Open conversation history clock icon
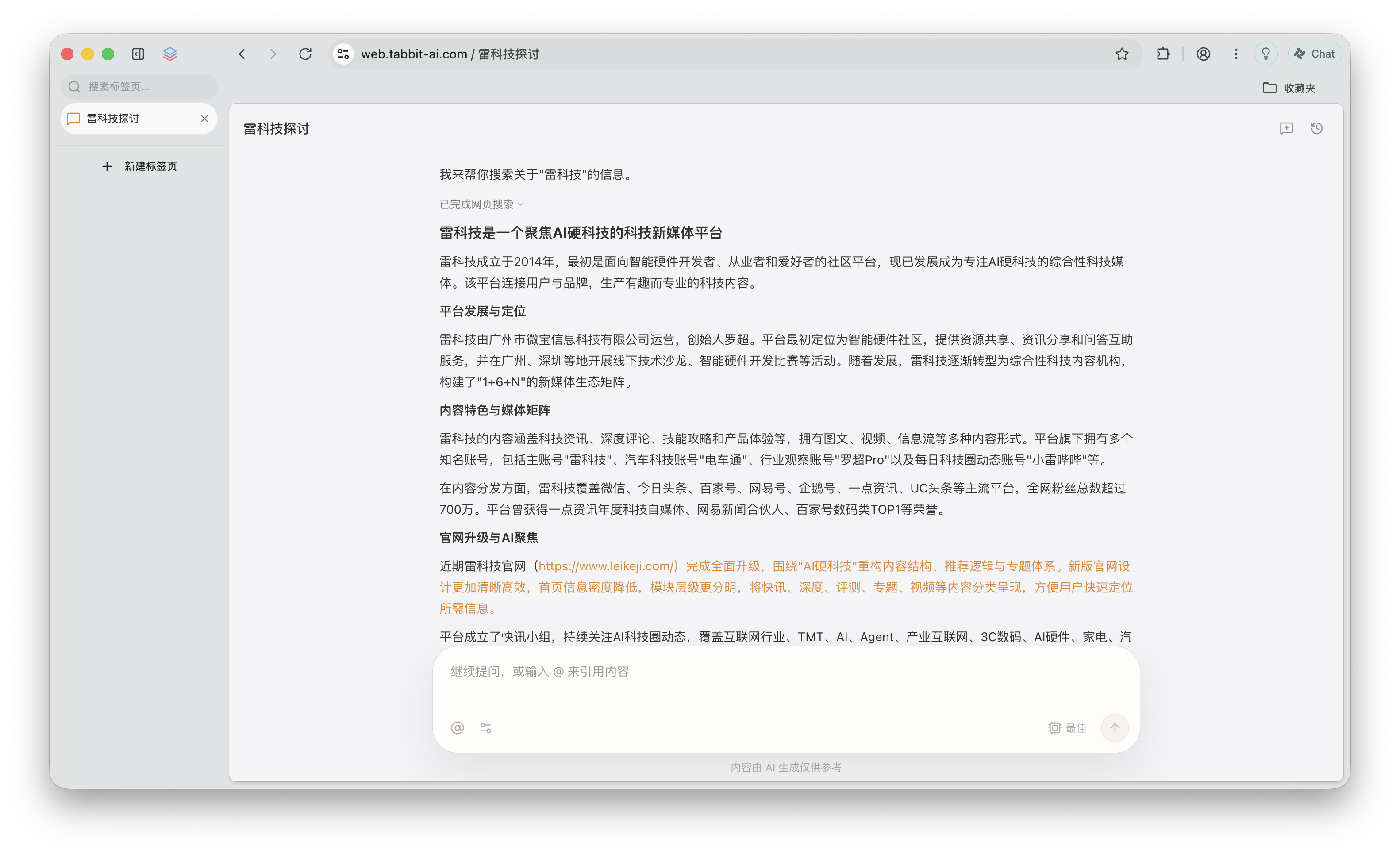 coord(1317,128)
